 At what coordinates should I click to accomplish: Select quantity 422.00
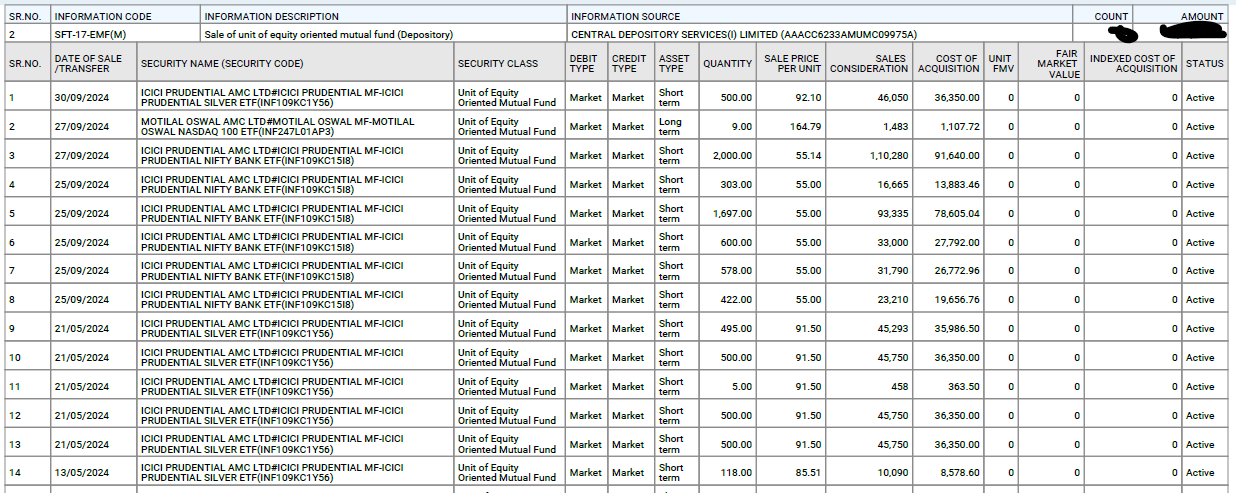coord(735,300)
